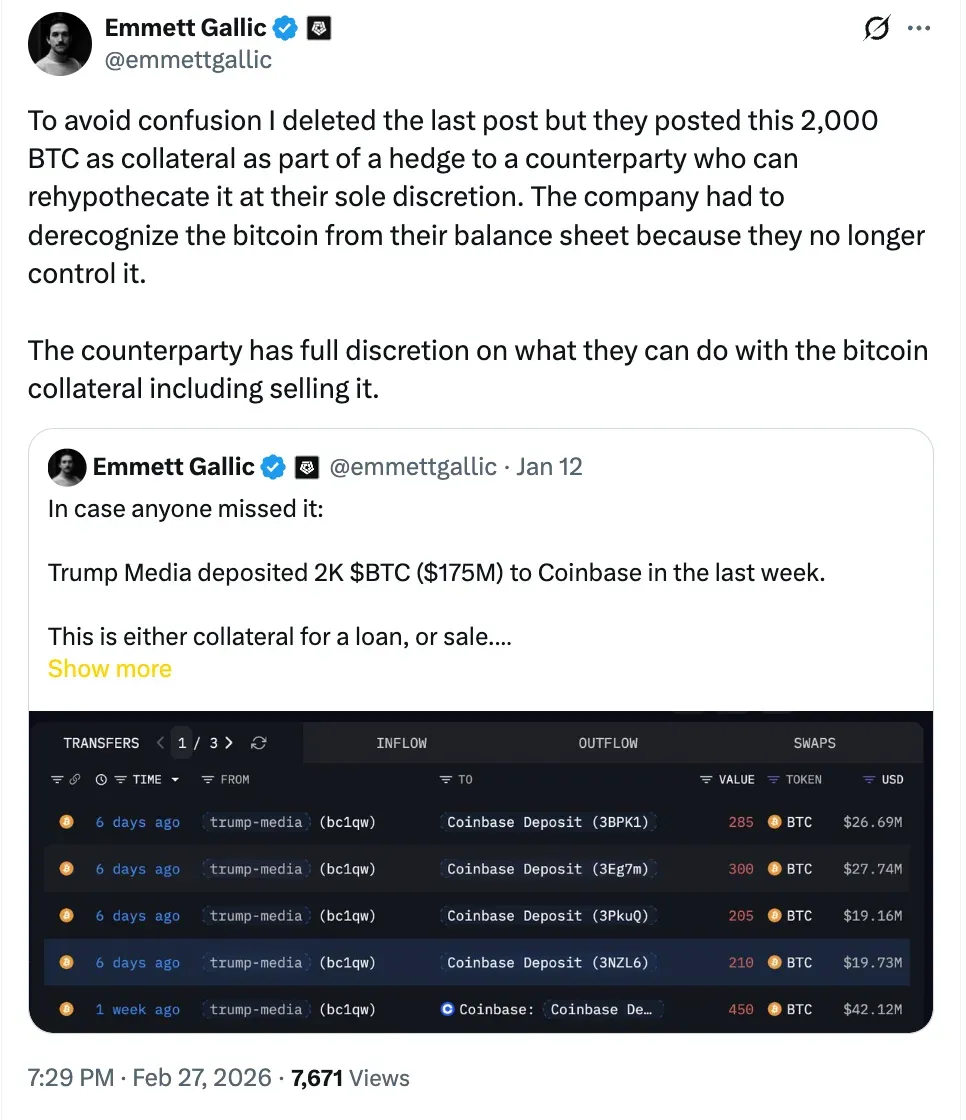The image size is (966, 1120).
Task: Refresh the transfers list
Action: [258, 743]
